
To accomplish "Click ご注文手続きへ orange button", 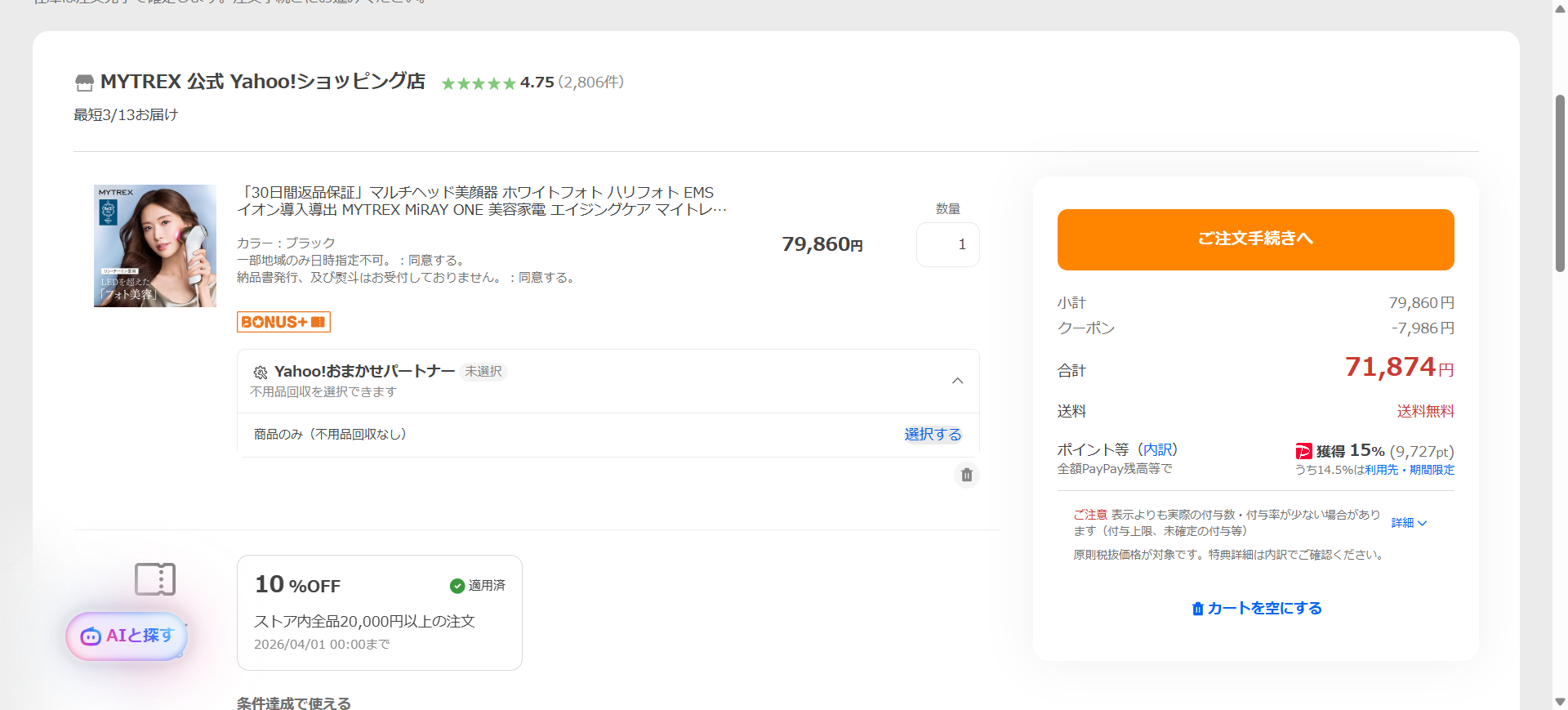I will 1255,239.
